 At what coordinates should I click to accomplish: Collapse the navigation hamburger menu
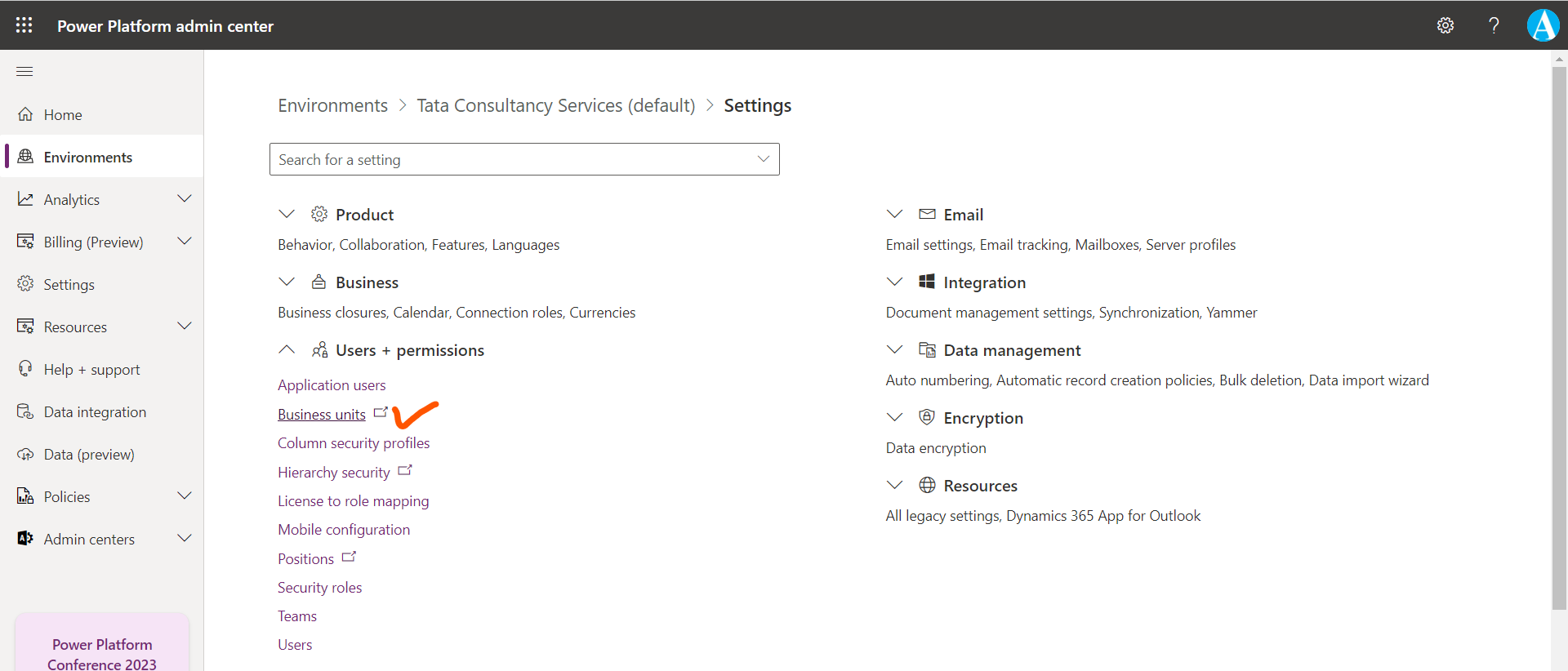pos(24,72)
